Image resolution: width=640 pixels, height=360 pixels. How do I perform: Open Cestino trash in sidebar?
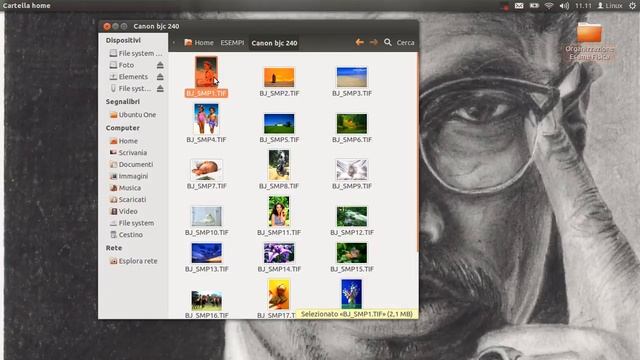126,235
